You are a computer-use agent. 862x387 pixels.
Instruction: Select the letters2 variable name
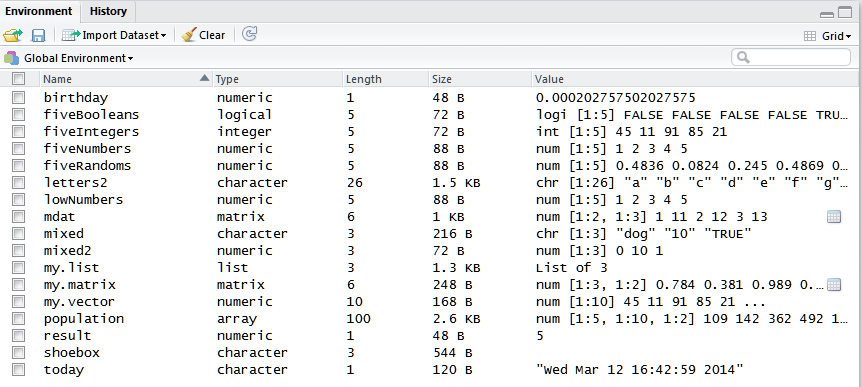tap(76, 183)
